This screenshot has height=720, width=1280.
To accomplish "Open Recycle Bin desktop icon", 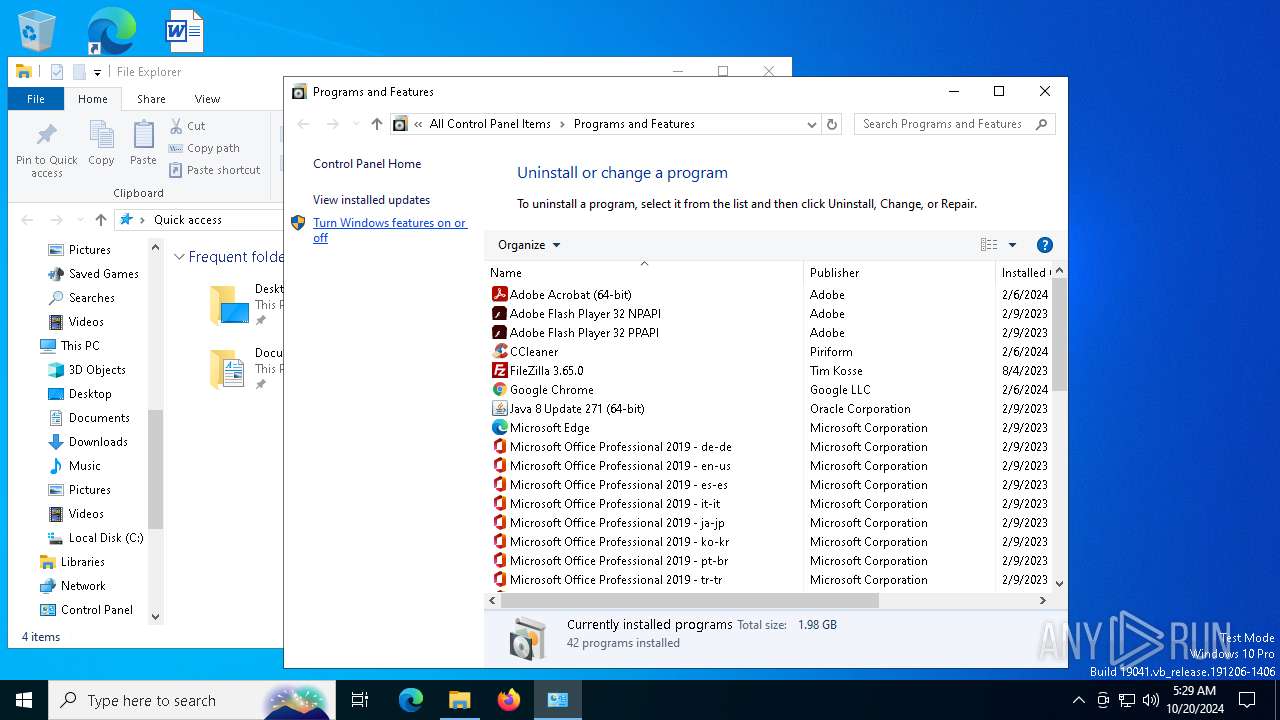I will pyautogui.click(x=37, y=31).
